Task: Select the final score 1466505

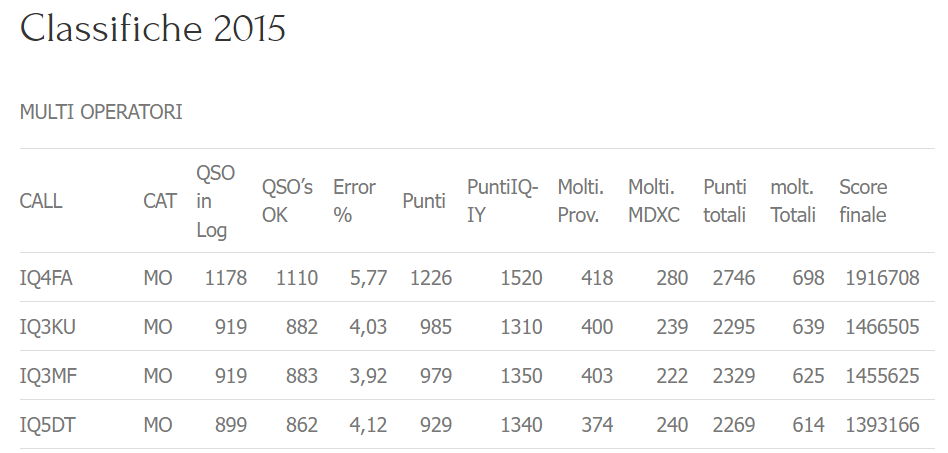Action: click(882, 327)
